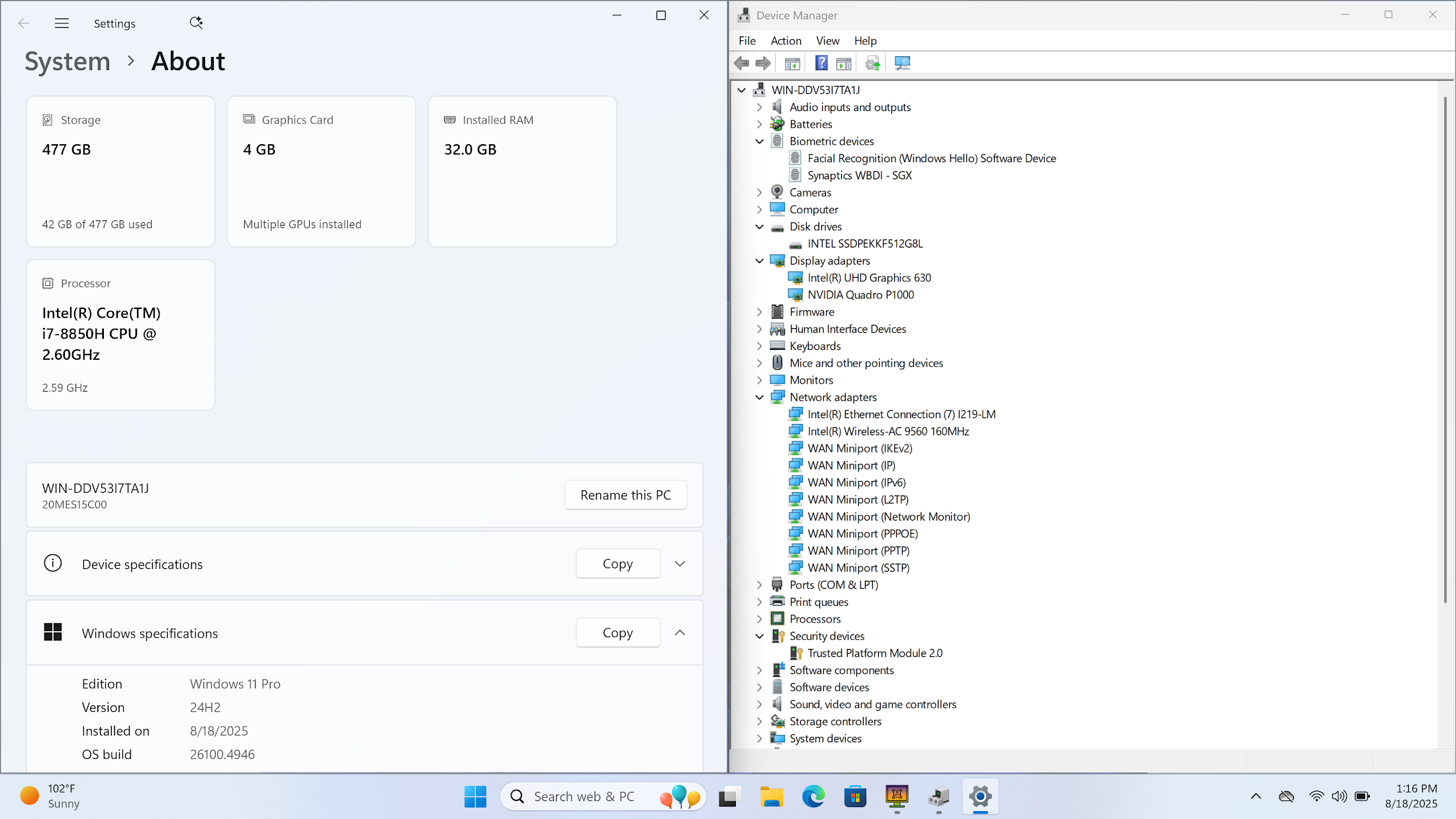Expand the Device specifications section
1456x819 pixels.
coord(680,564)
